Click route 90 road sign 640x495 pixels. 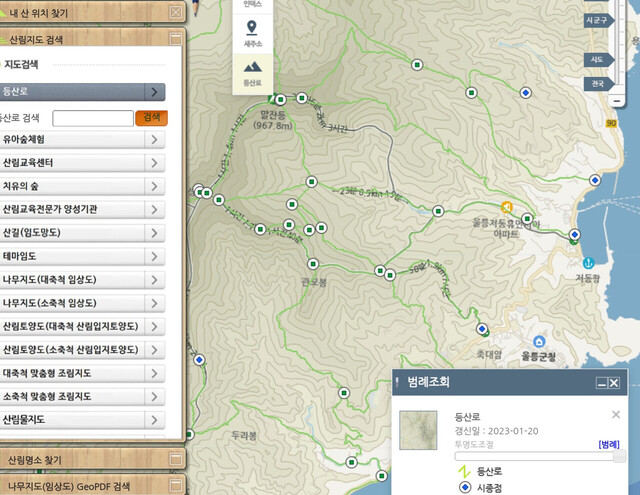tap(611, 123)
